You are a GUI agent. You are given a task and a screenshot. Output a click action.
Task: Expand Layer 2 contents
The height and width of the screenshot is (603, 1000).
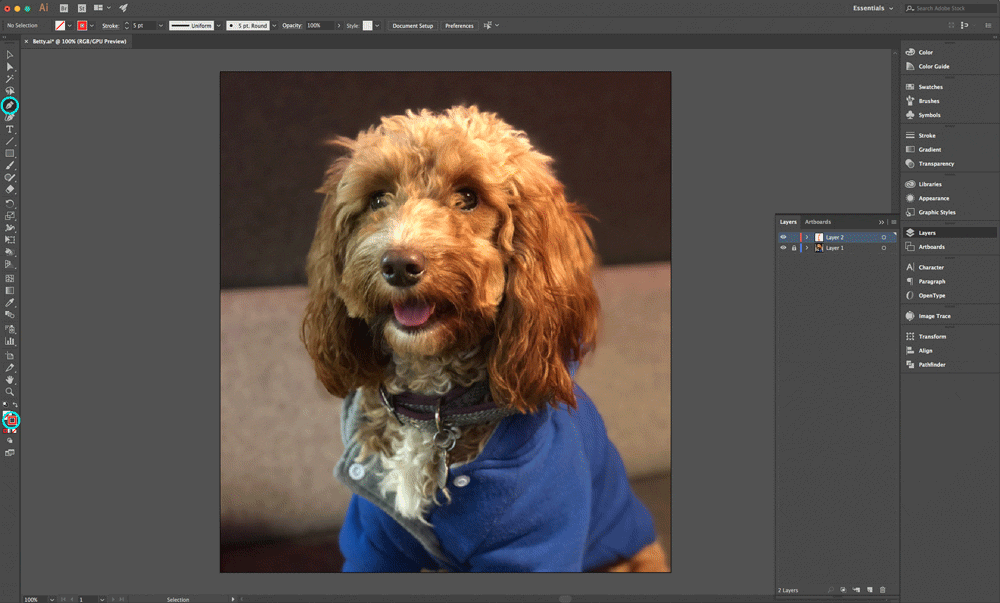[x=807, y=237]
